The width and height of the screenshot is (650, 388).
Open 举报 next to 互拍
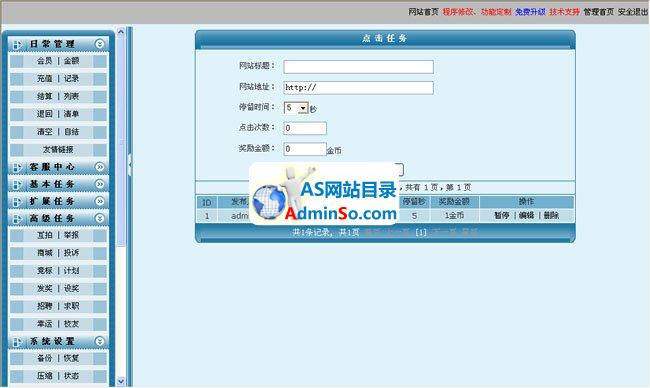click(71, 235)
